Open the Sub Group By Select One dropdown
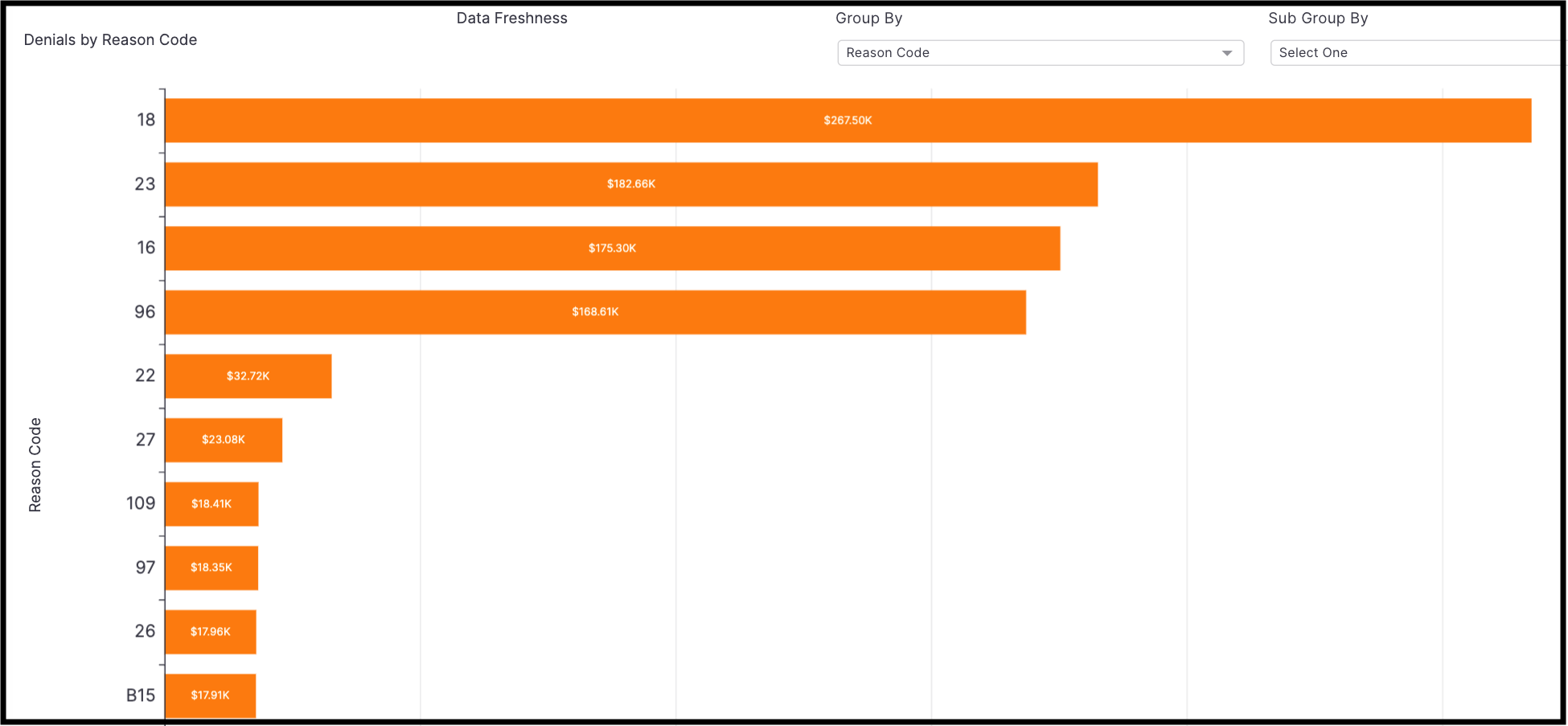Screen dimensions: 1568x726 coord(1417,53)
